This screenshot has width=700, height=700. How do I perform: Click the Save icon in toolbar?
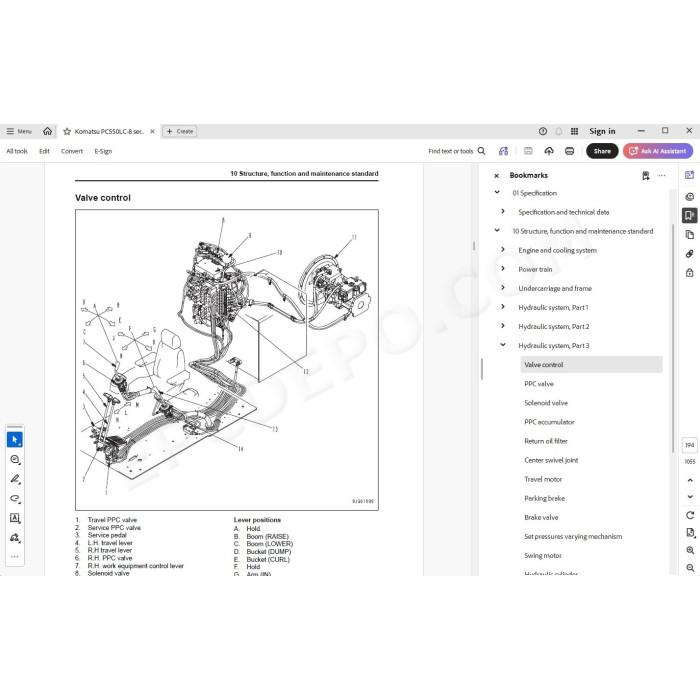click(x=528, y=151)
